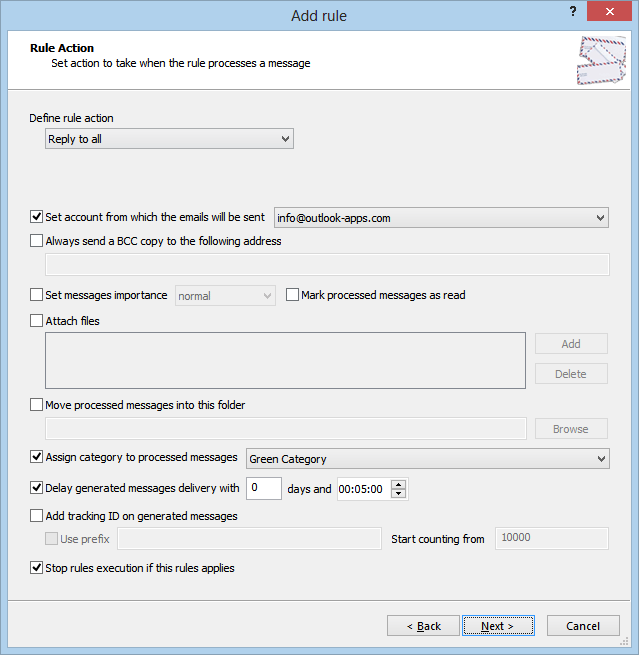
Task: Open the Define rule action dropdown
Action: click(169, 139)
